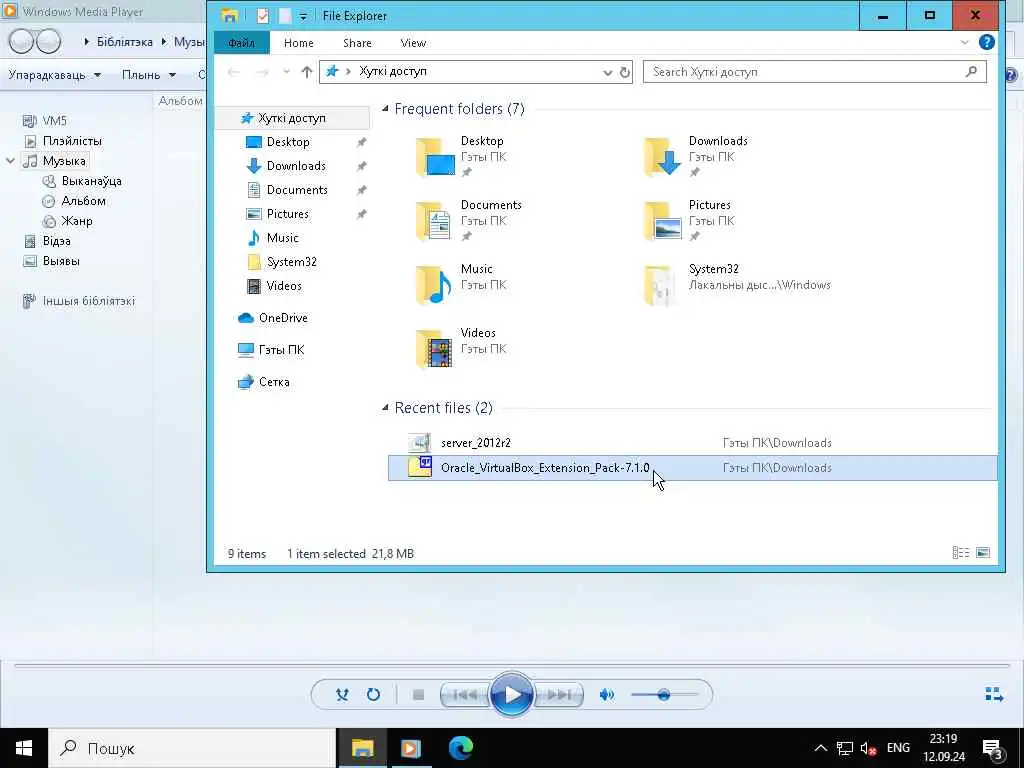
Task: Select Сетка in the navigation pane
Action: 274,382
